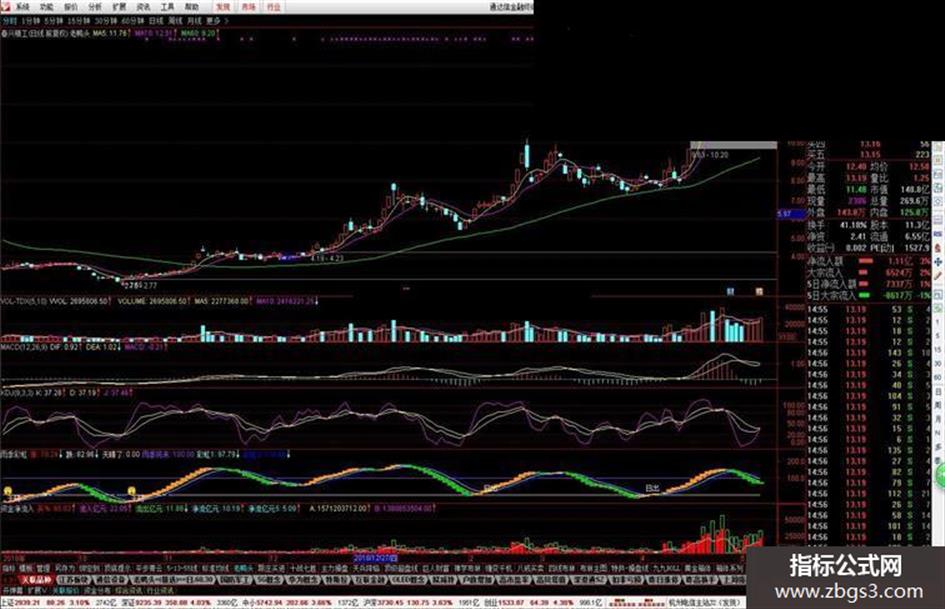
Task: Click the green circle button at right edge
Action: coord(940,476)
